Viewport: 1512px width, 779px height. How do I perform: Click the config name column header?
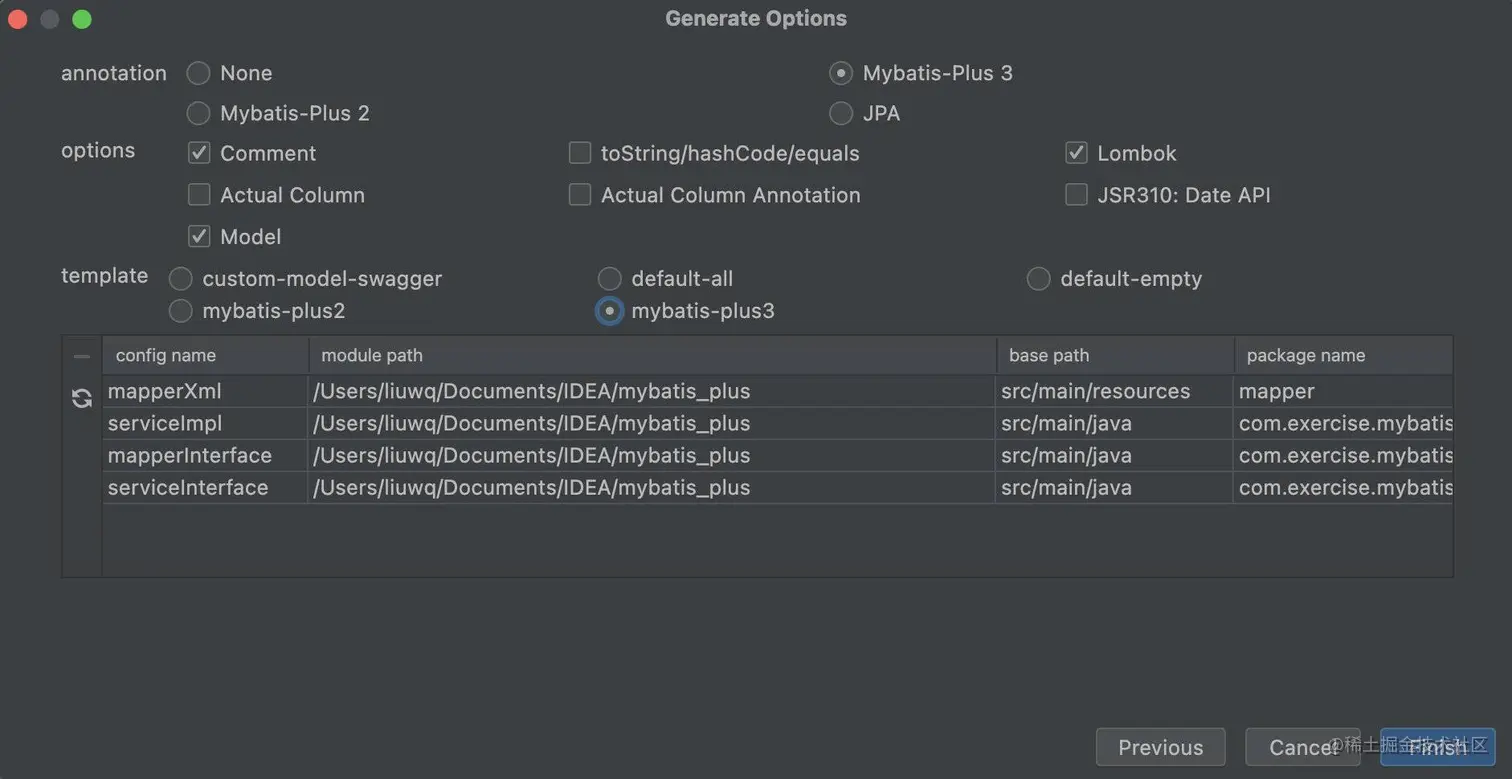click(206, 355)
